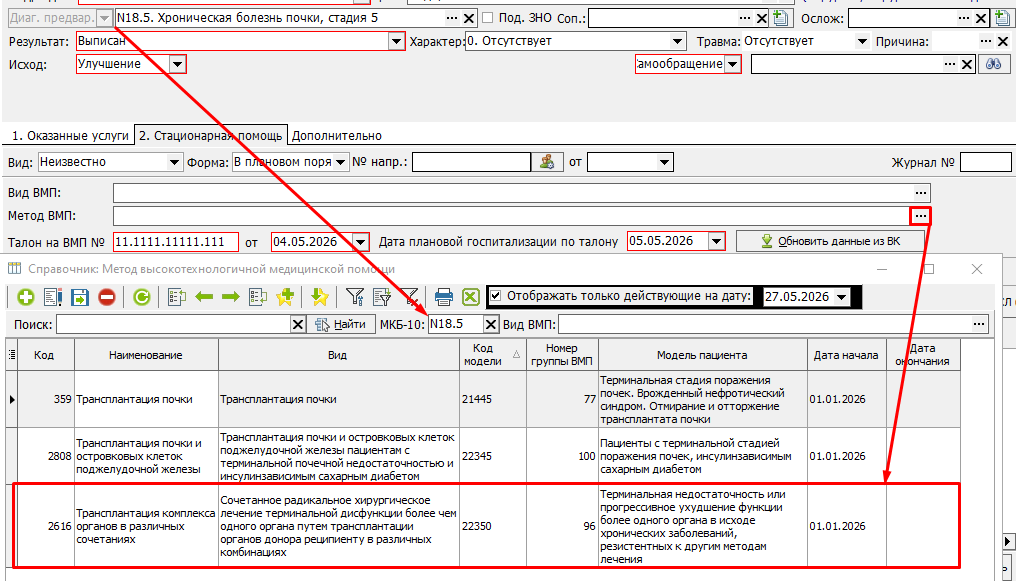The width and height of the screenshot is (1016, 581).
Task: Click the red delete record icon
Action: coord(107,297)
